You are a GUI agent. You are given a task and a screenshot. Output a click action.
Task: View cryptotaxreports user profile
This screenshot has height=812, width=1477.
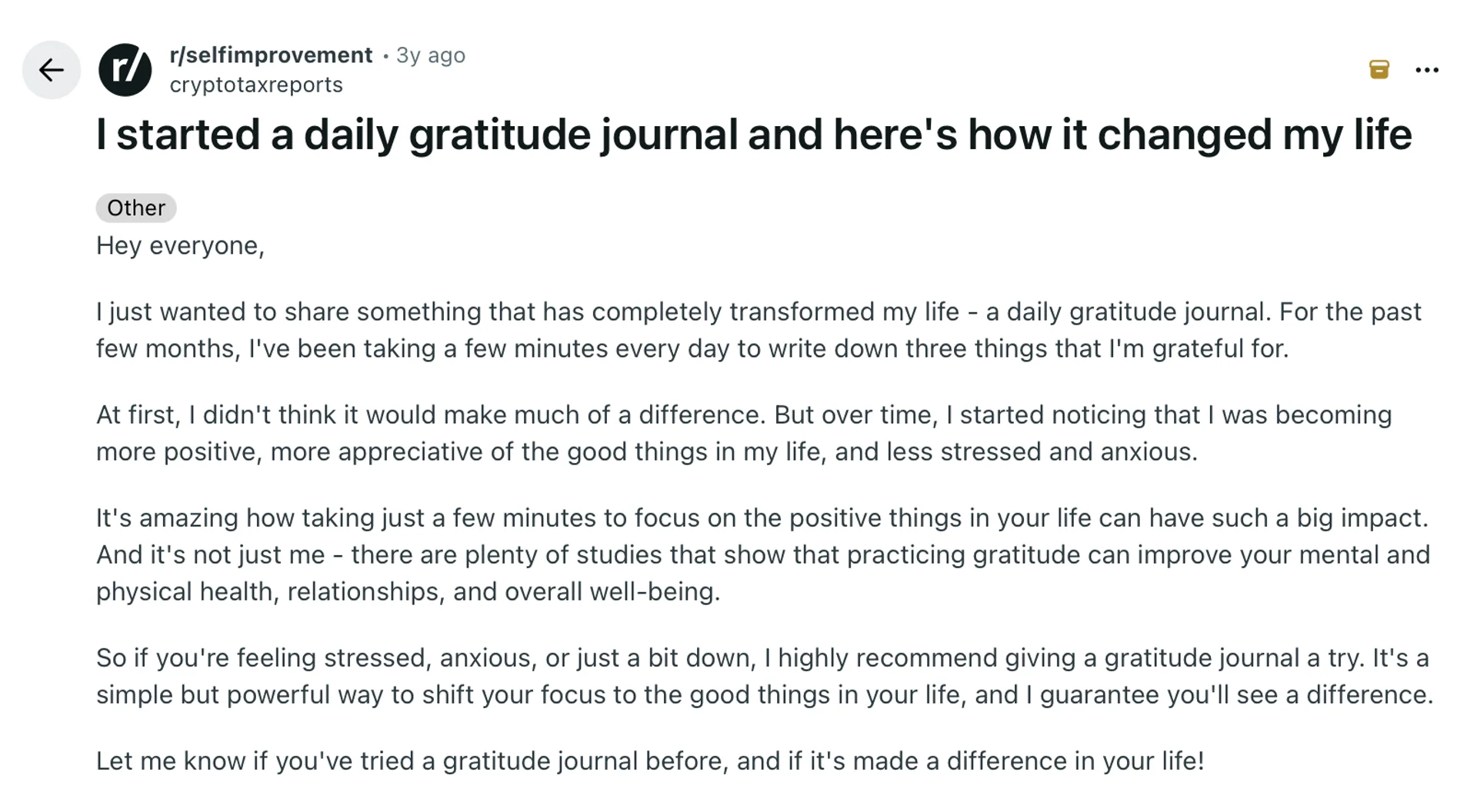coord(256,85)
